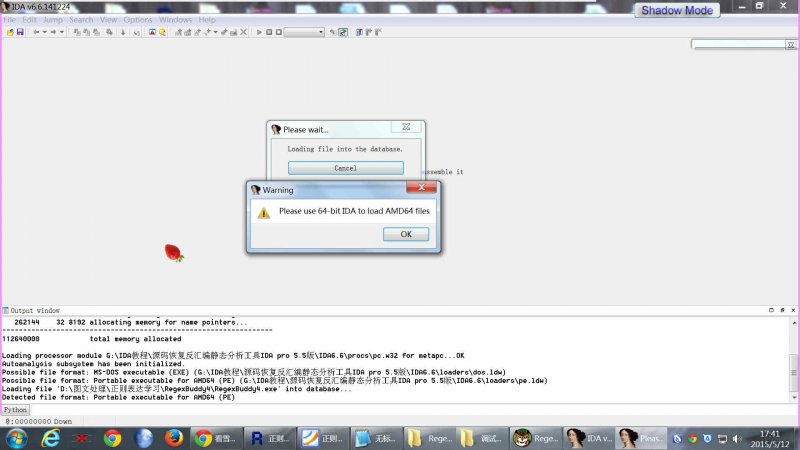Click the Open file toolbar icon
This screenshot has height=450, width=800.
click(x=10, y=32)
